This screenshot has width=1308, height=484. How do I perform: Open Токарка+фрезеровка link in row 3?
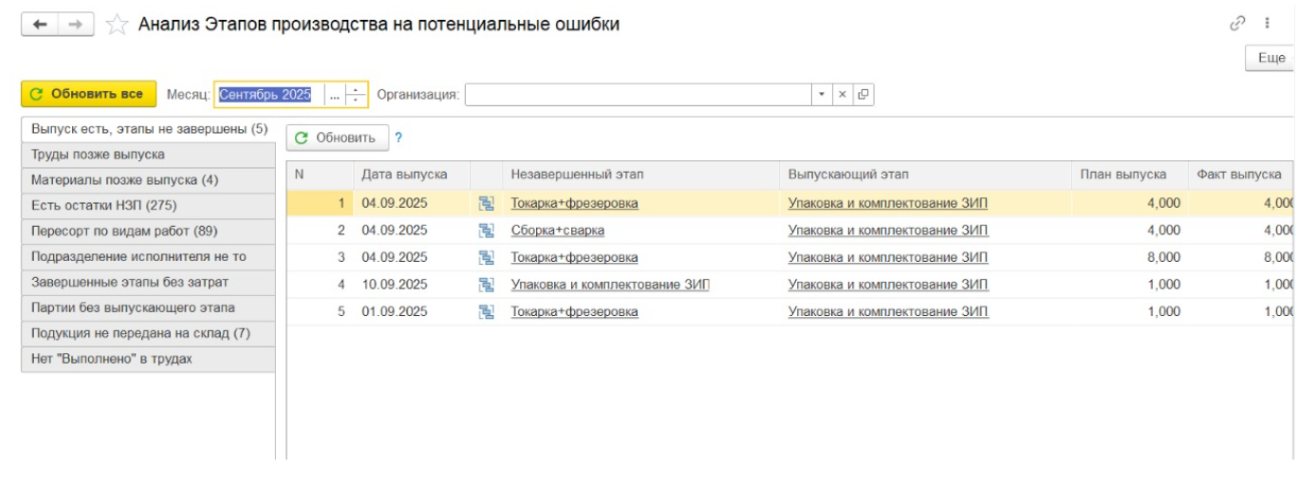574,257
